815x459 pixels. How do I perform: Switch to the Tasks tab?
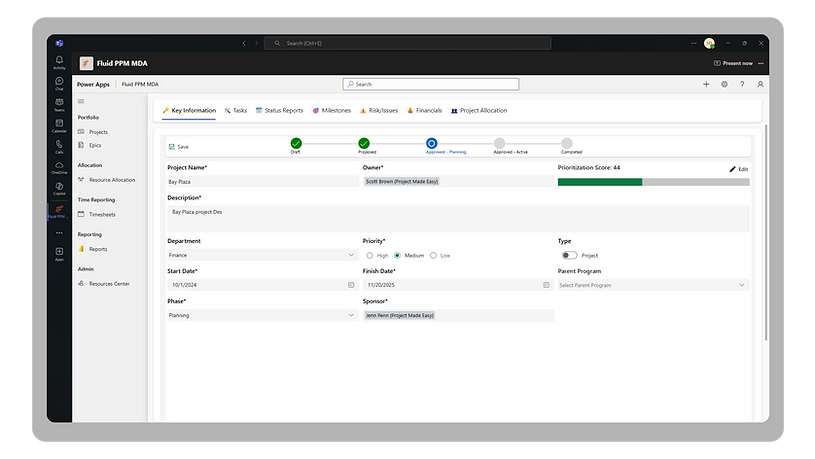[x=236, y=111]
